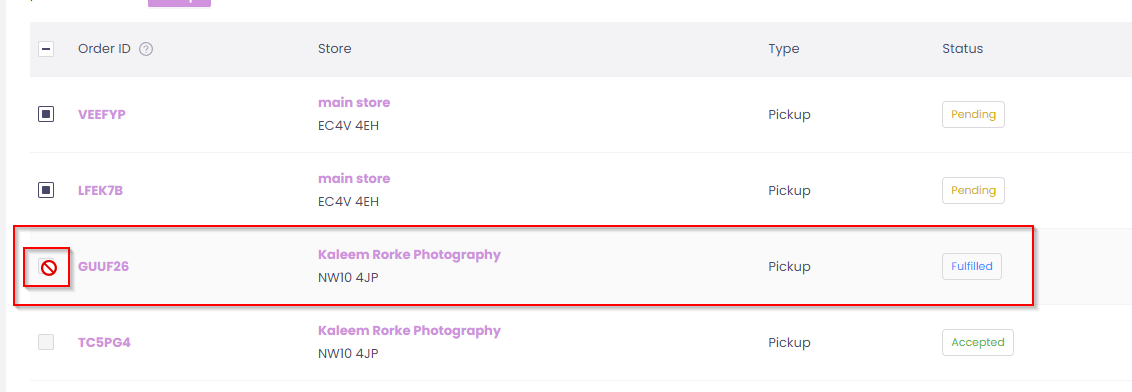The image size is (1132, 392).
Task: Click the help icon beside Order ID
Action: [x=146, y=49]
